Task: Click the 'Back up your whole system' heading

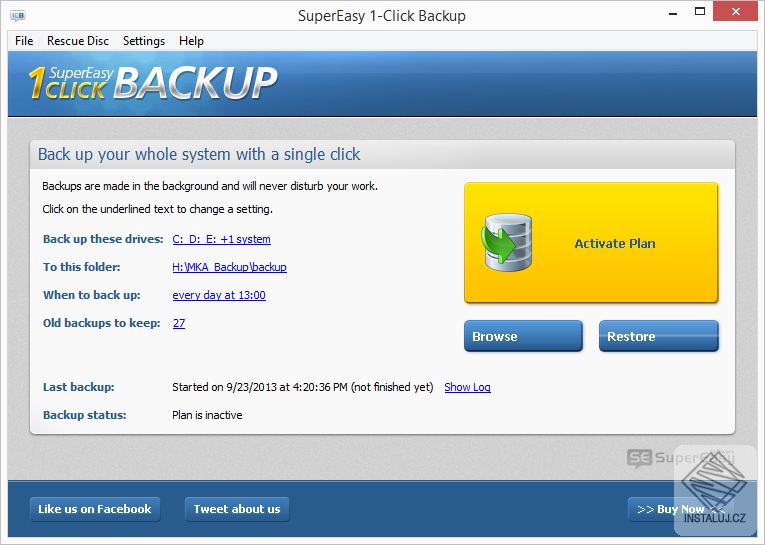Action: (199, 154)
